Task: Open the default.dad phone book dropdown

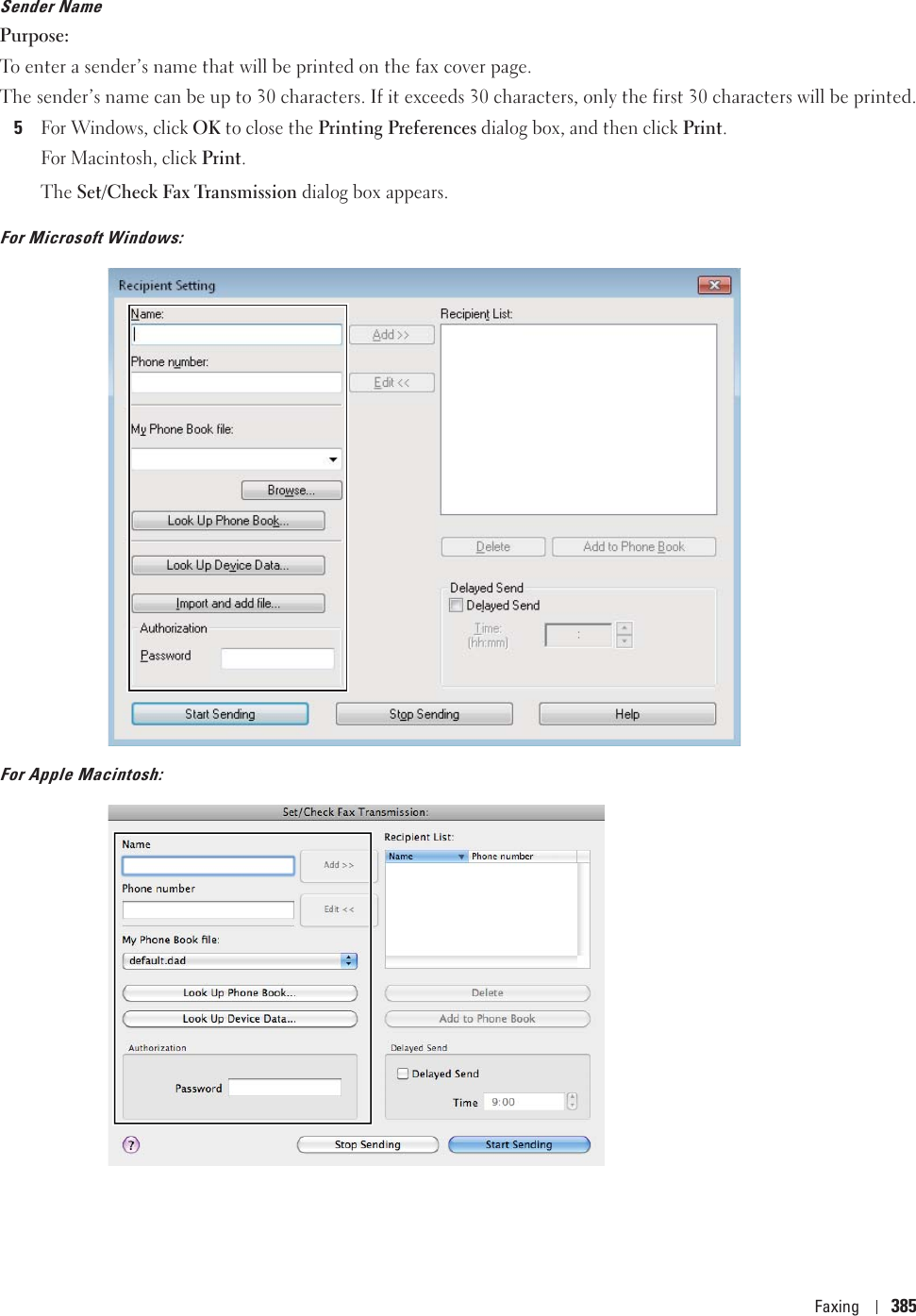Action: tap(240, 960)
